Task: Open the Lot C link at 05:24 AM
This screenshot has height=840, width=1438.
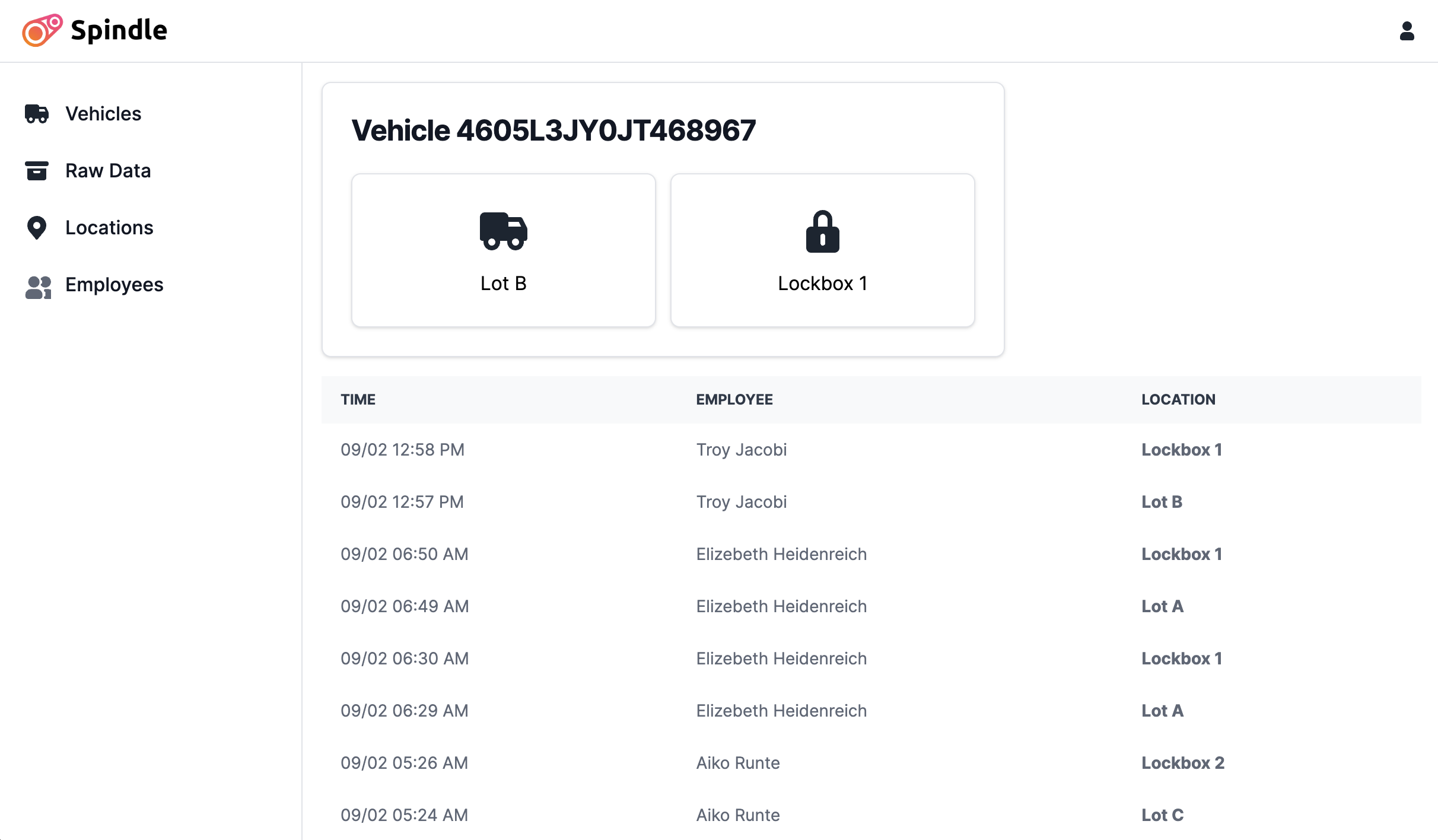Action: (1162, 815)
